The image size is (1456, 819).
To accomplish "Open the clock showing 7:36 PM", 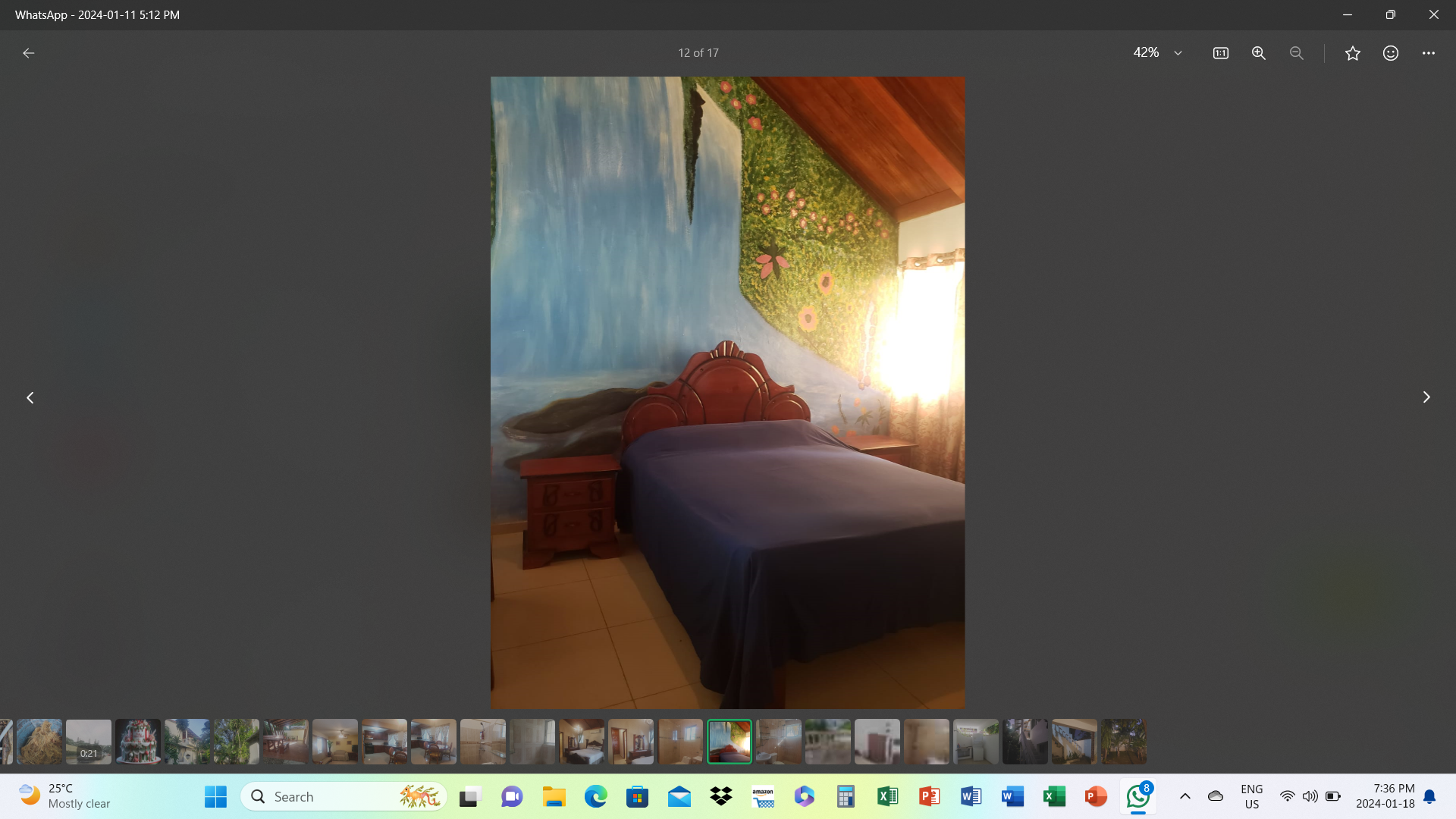I will click(x=1385, y=796).
